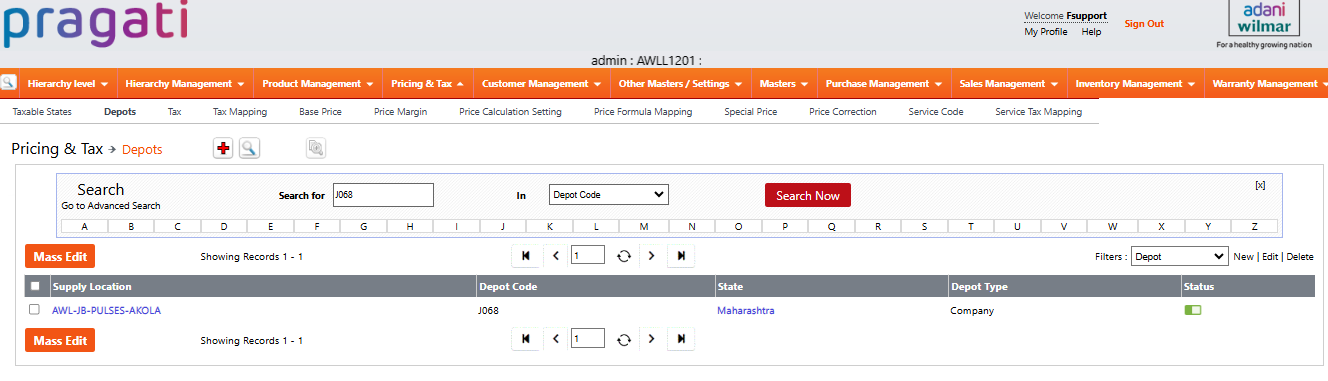Tick the select-all checkbox in table header

click(35, 286)
